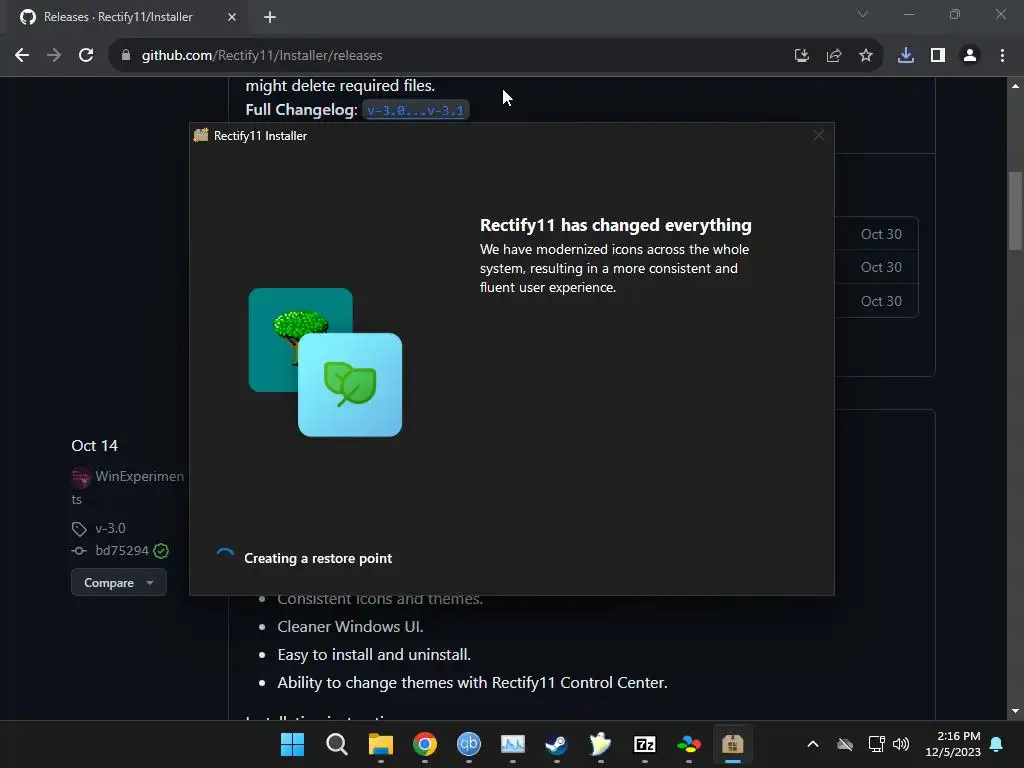Open the tab search chevron
The image size is (1024, 768).
point(863,14)
